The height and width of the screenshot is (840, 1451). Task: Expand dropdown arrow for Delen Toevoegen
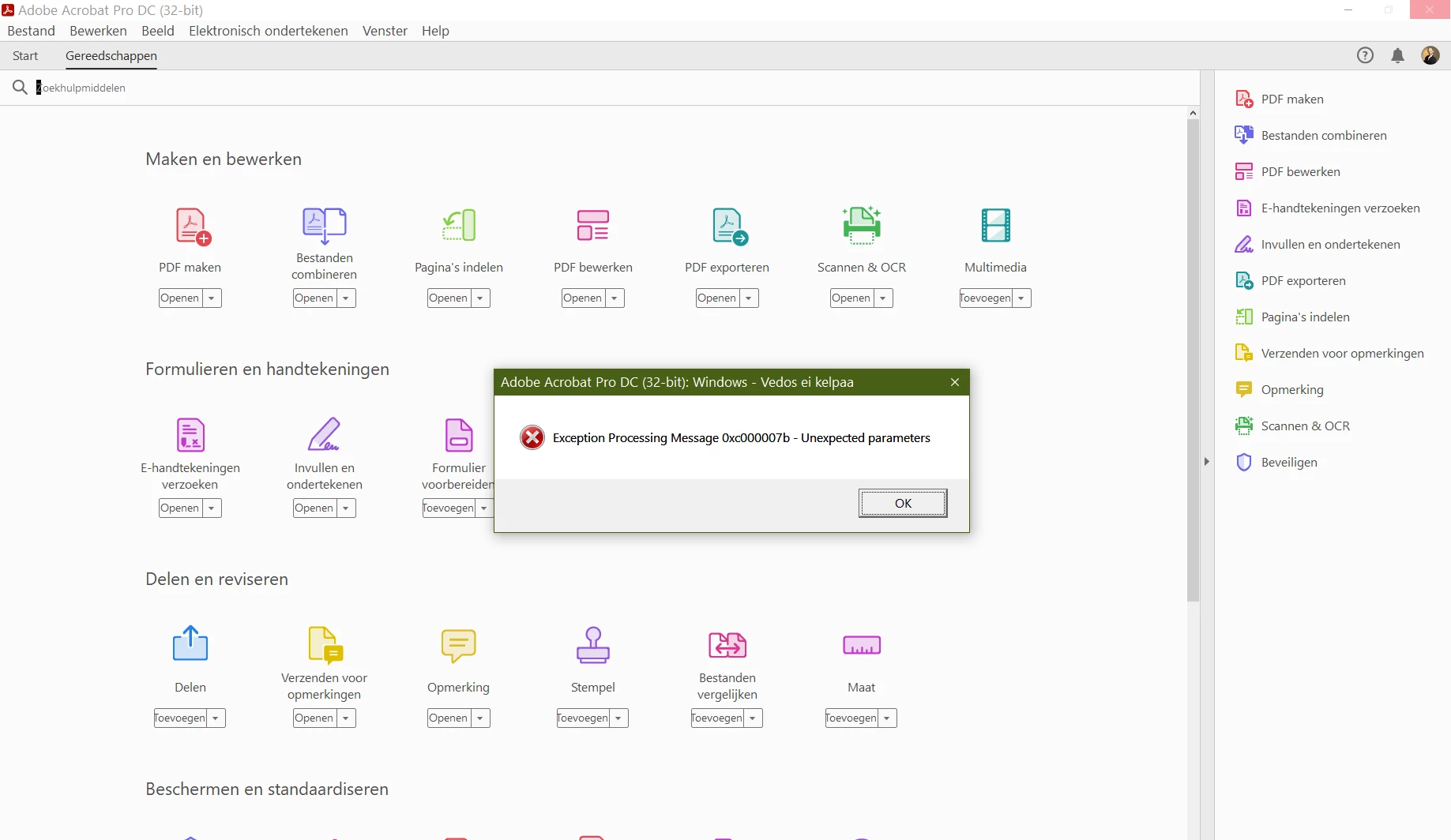click(x=216, y=718)
